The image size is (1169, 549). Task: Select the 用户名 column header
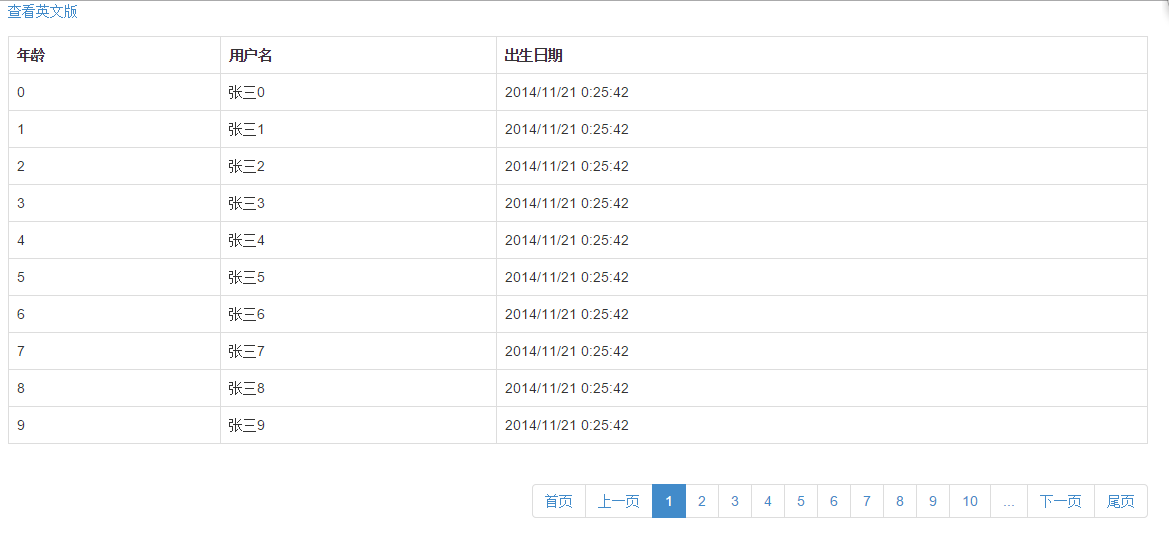tap(359, 55)
